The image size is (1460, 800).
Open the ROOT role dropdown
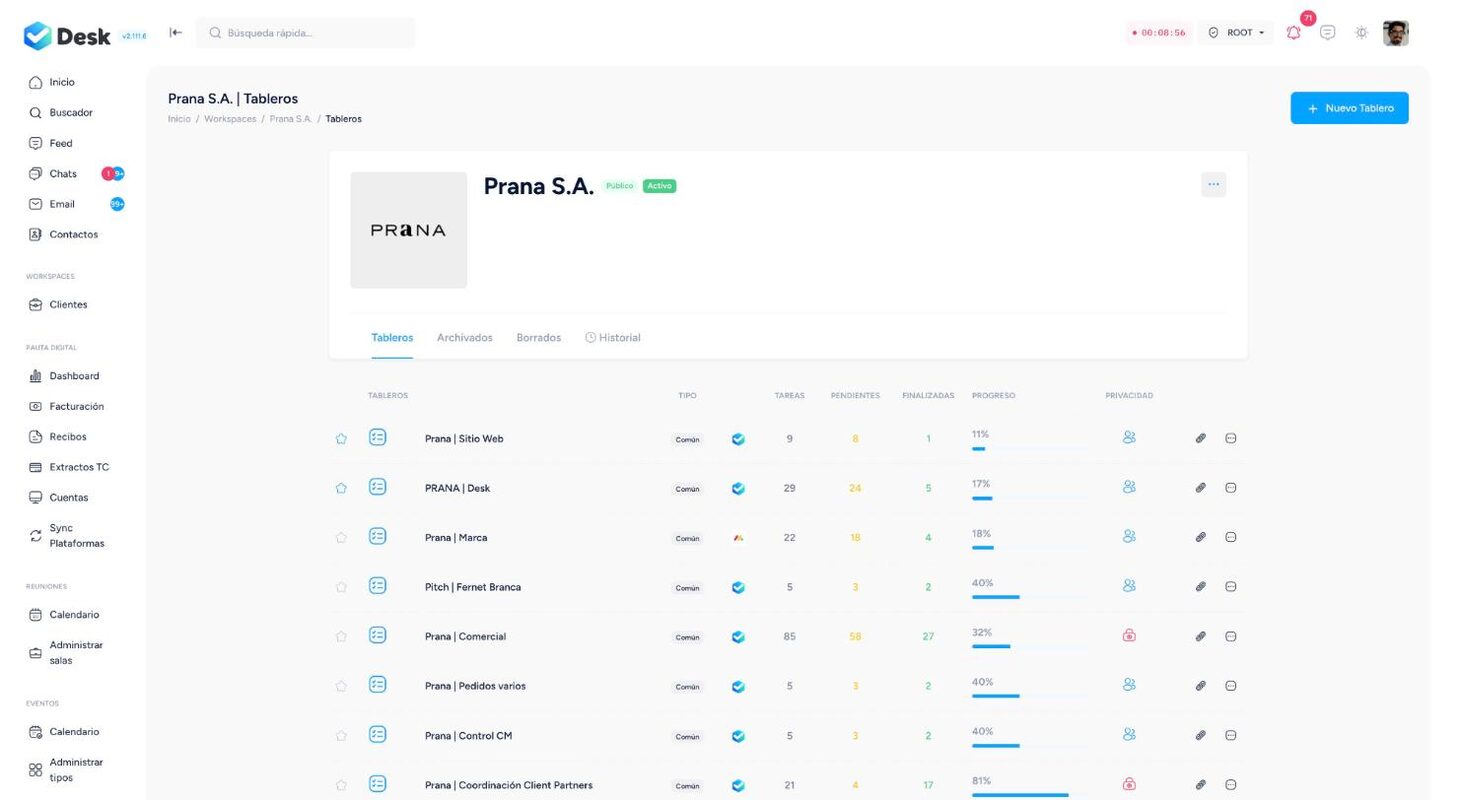1236,32
